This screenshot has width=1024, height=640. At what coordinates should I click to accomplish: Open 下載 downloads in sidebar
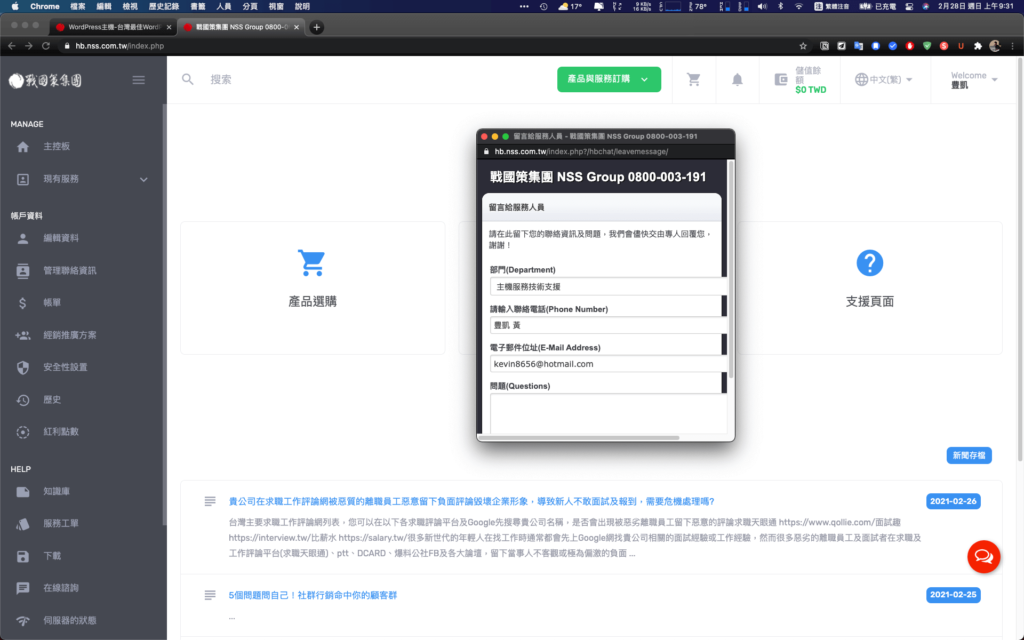click(52, 556)
